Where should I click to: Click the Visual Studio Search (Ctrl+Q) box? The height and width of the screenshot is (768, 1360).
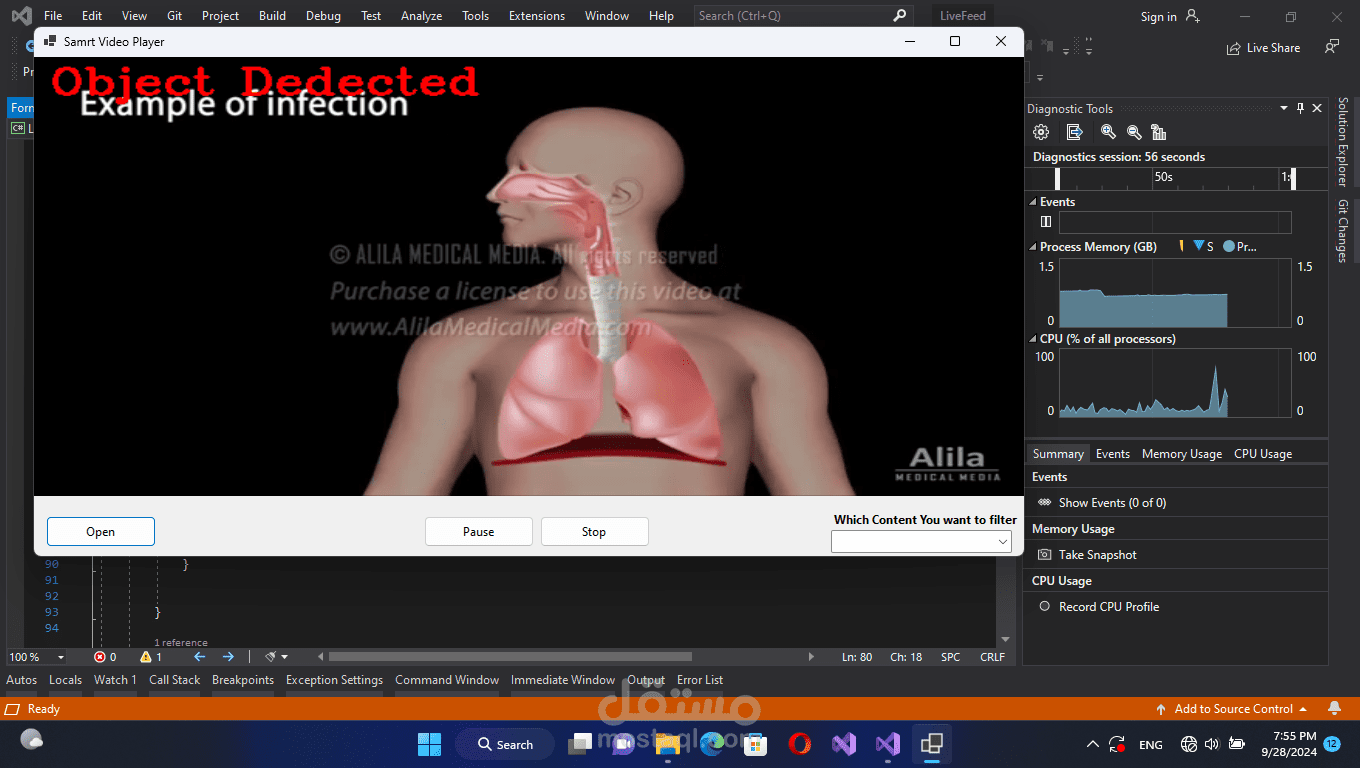(x=803, y=16)
